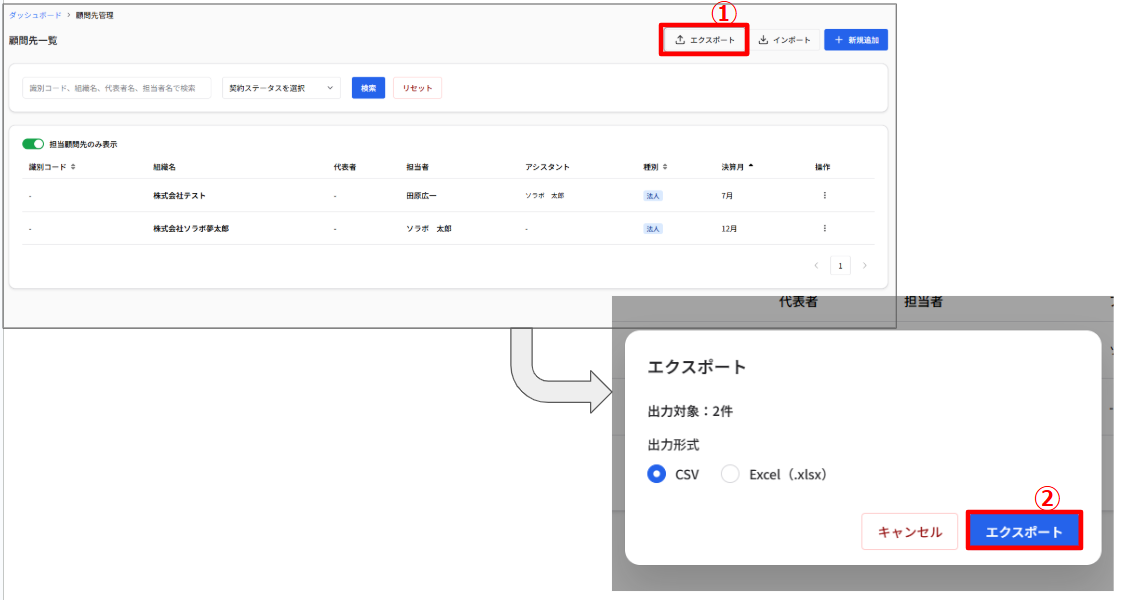Screen dimensions: 1128x600
Task: Click the リセット button
Action: point(417,88)
